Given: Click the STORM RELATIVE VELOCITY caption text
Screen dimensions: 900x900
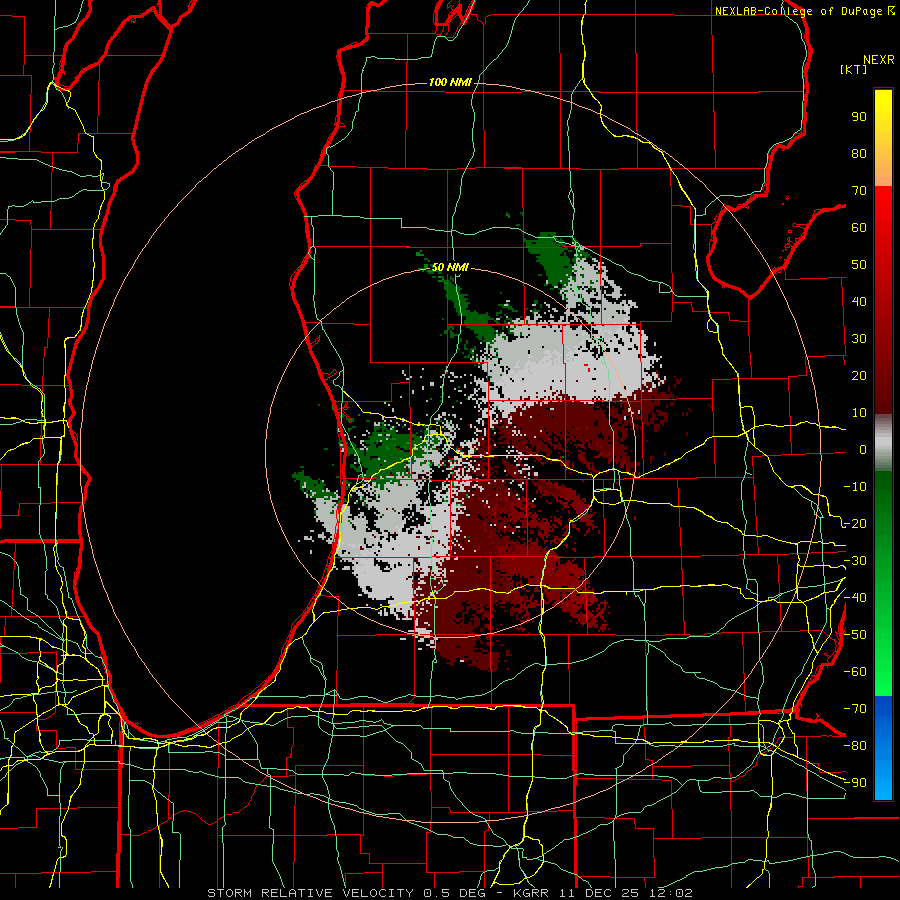Looking at the screenshot, I should (x=310, y=893).
